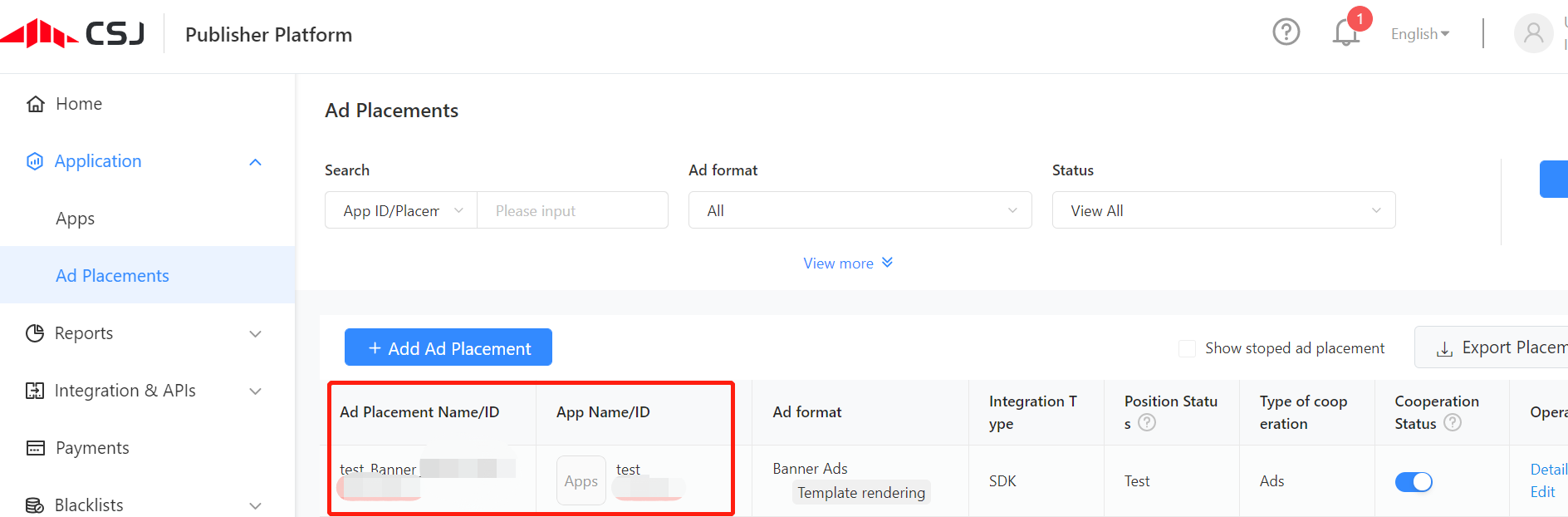The height and width of the screenshot is (517, 1568).
Task: Click the Position Status help icon
Action: 1147,423
